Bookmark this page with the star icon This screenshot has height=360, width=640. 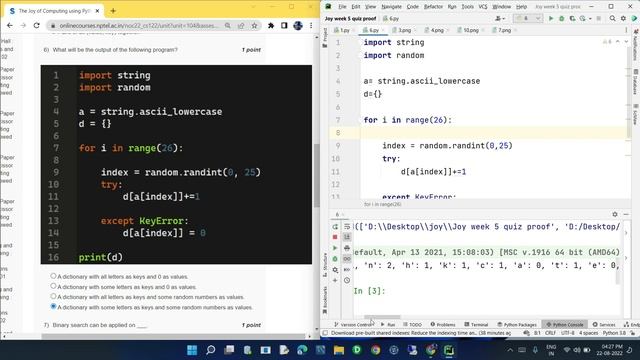point(254,25)
